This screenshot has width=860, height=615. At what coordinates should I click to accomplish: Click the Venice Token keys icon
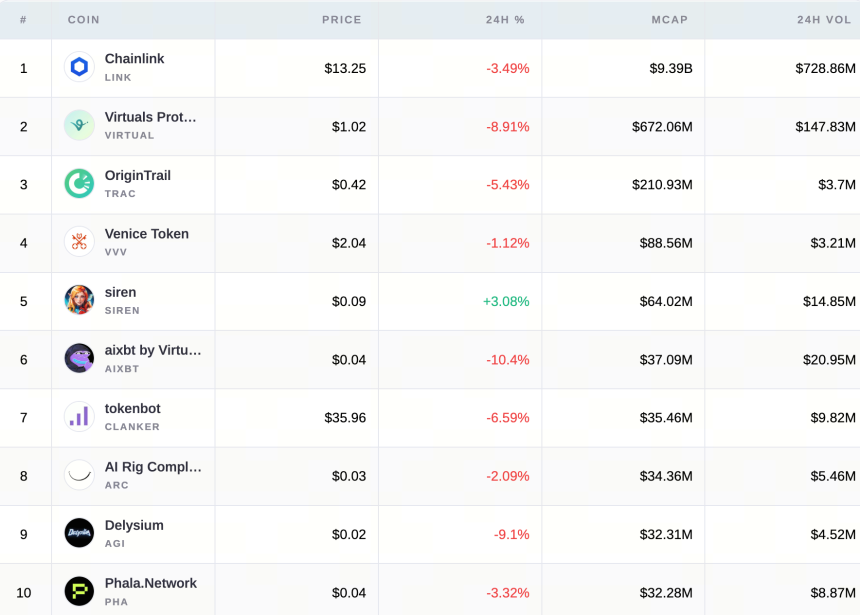click(79, 241)
